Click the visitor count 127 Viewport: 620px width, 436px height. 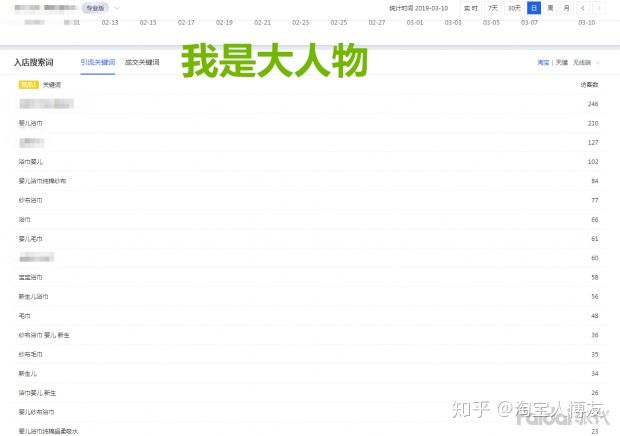click(x=593, y=142)
